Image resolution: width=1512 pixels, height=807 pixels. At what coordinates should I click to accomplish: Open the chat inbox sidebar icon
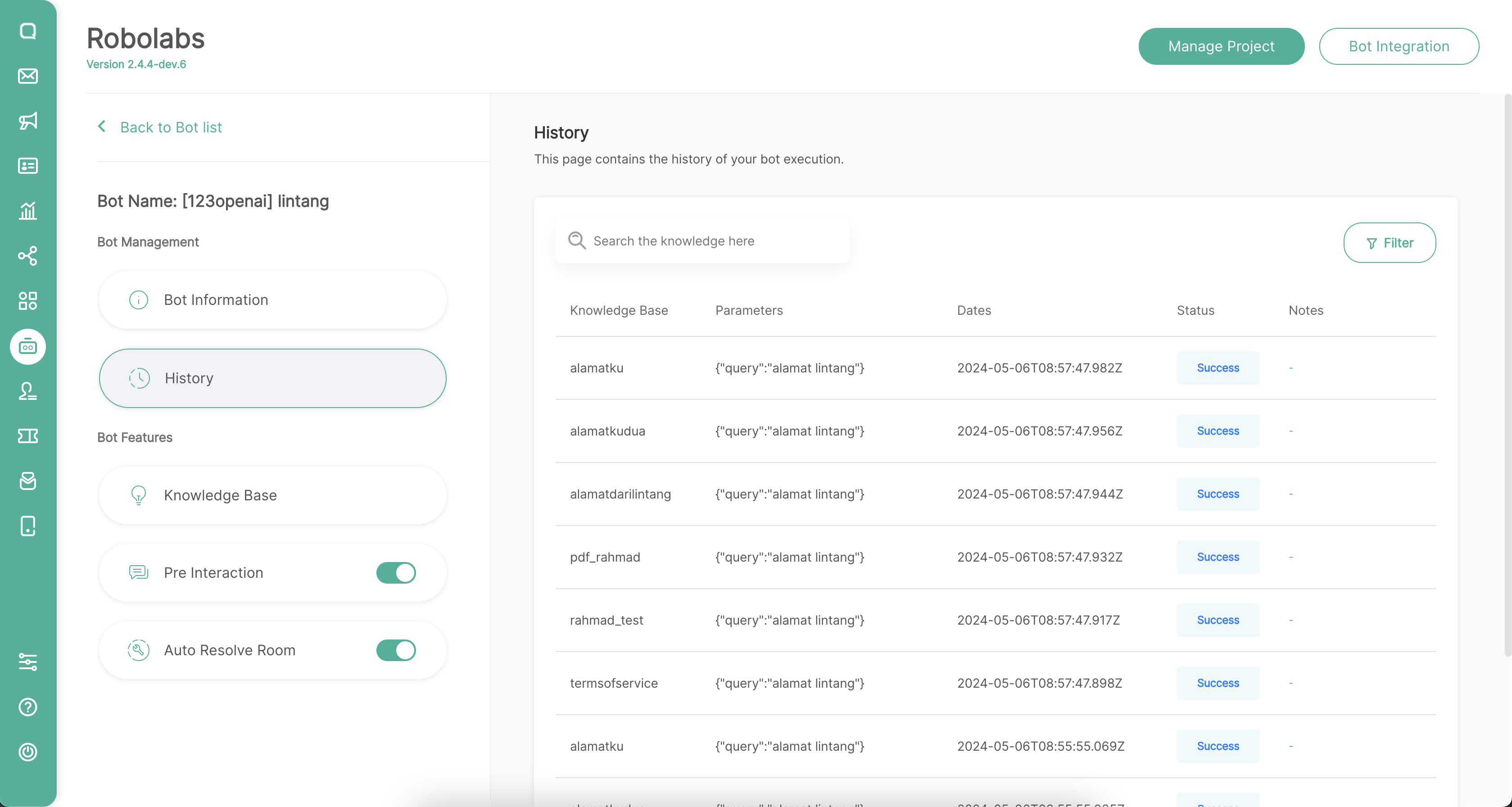[27, 31]
